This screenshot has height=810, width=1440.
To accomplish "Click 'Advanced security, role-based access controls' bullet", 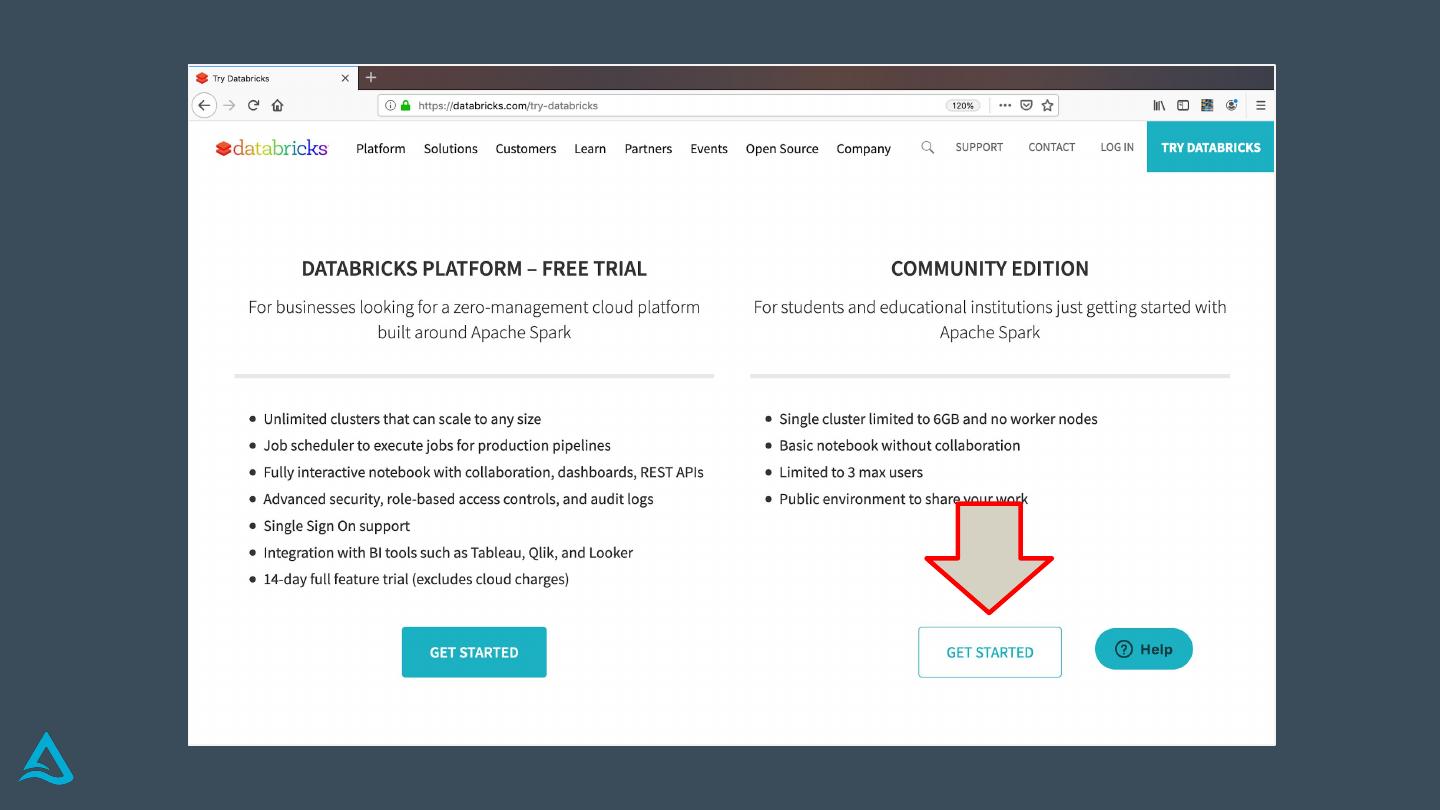I will click(x=458, y=499).
